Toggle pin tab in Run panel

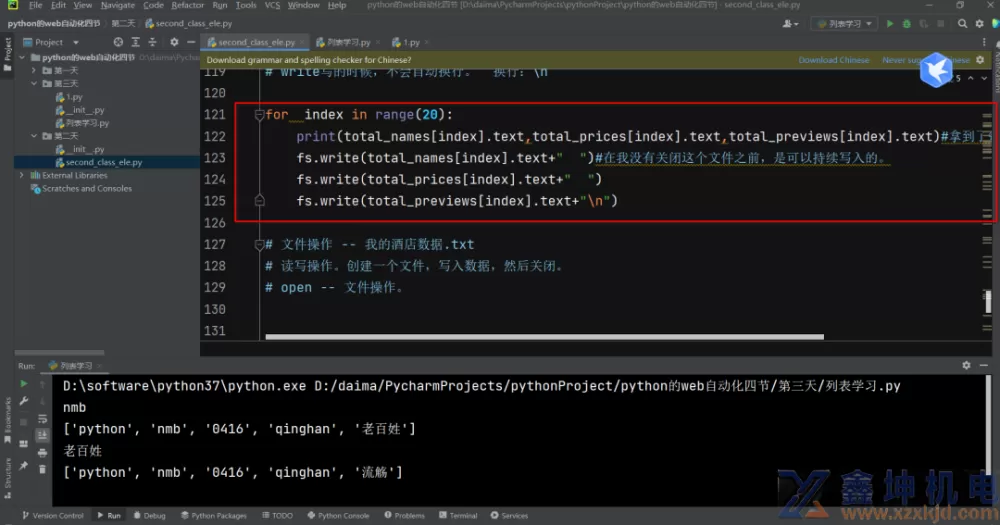coord(24,466)
